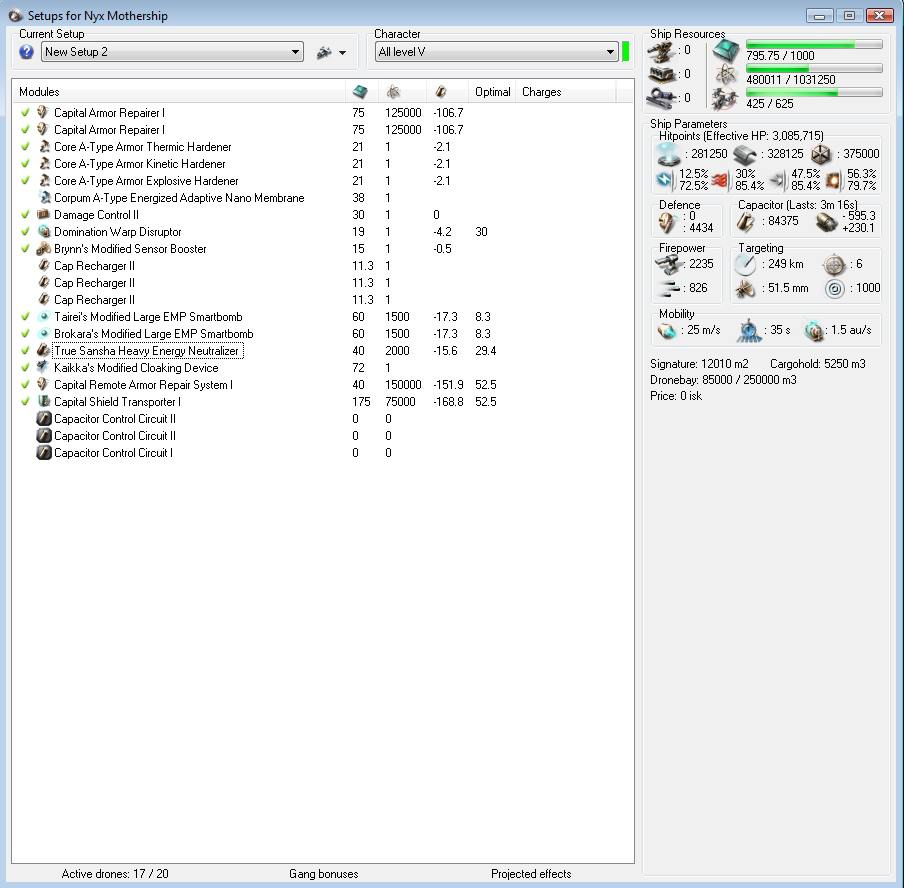Toggle the first Capital Armor Repairer I checkmark
904x888 pixels.
(25, 112)
